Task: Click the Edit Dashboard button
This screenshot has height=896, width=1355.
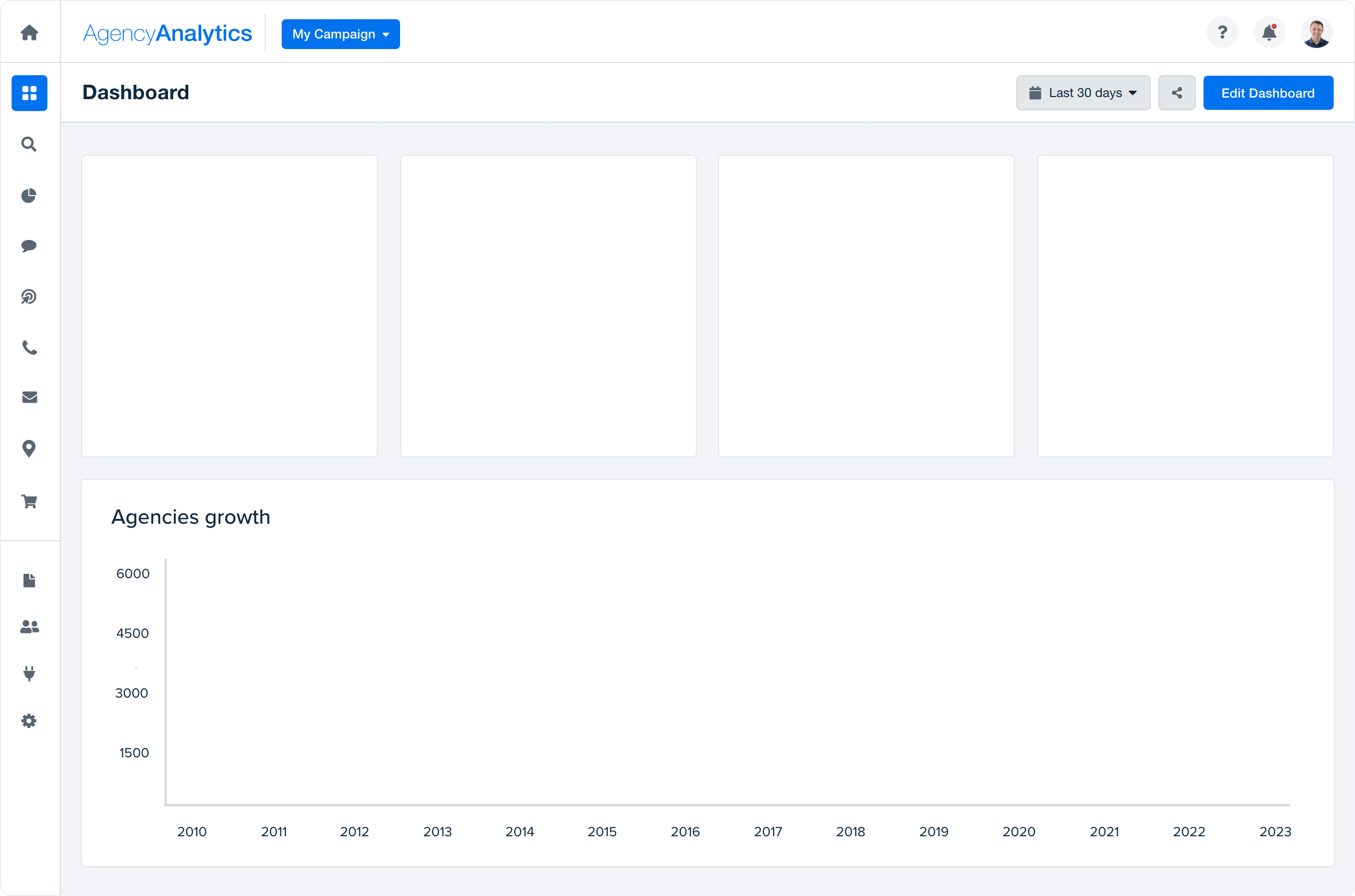Action: pyautogui.click(x=1268, y=92)
